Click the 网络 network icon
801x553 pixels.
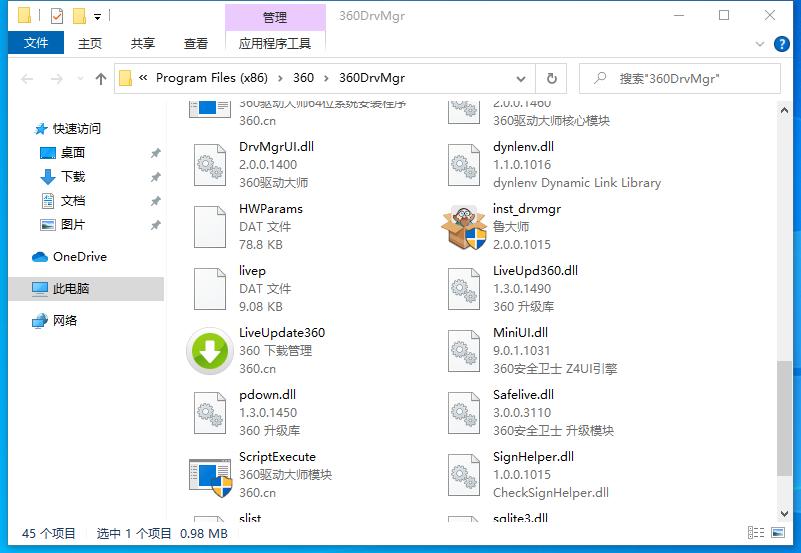pos(40,321)
